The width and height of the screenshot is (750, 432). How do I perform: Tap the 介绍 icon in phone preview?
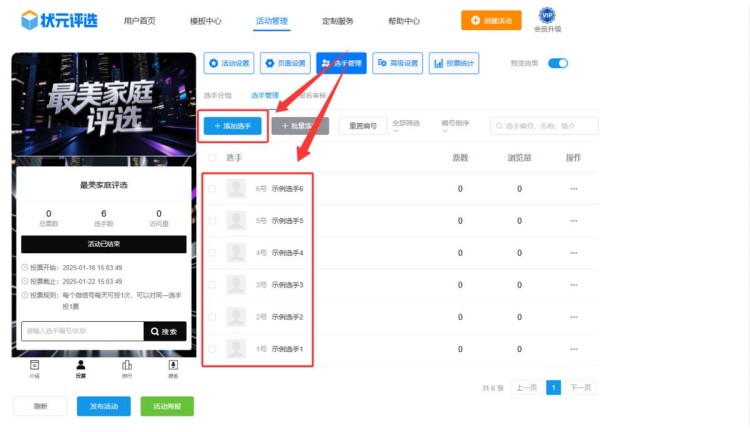pos(34,367)
